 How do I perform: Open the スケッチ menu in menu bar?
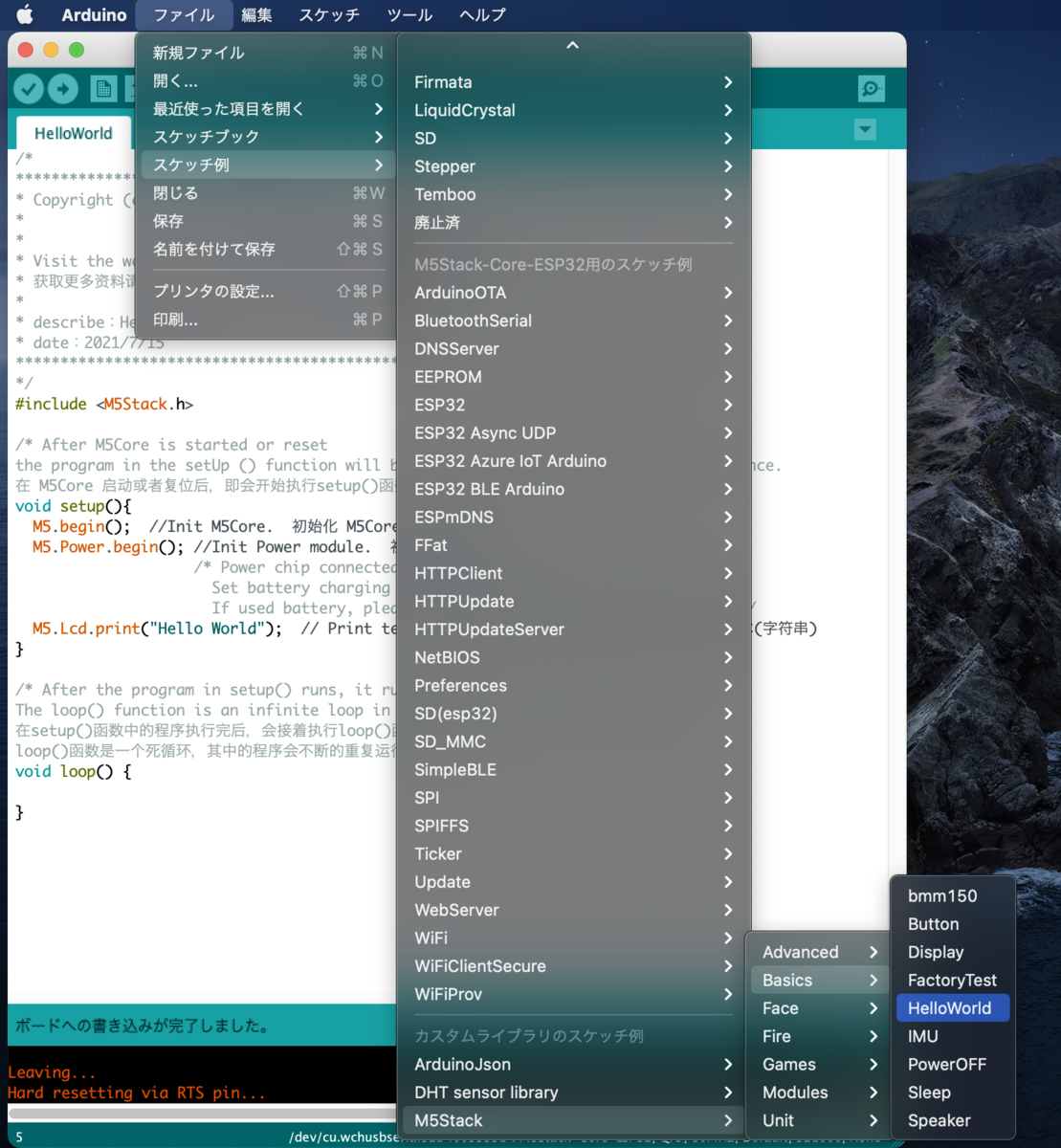click(329, 15)
